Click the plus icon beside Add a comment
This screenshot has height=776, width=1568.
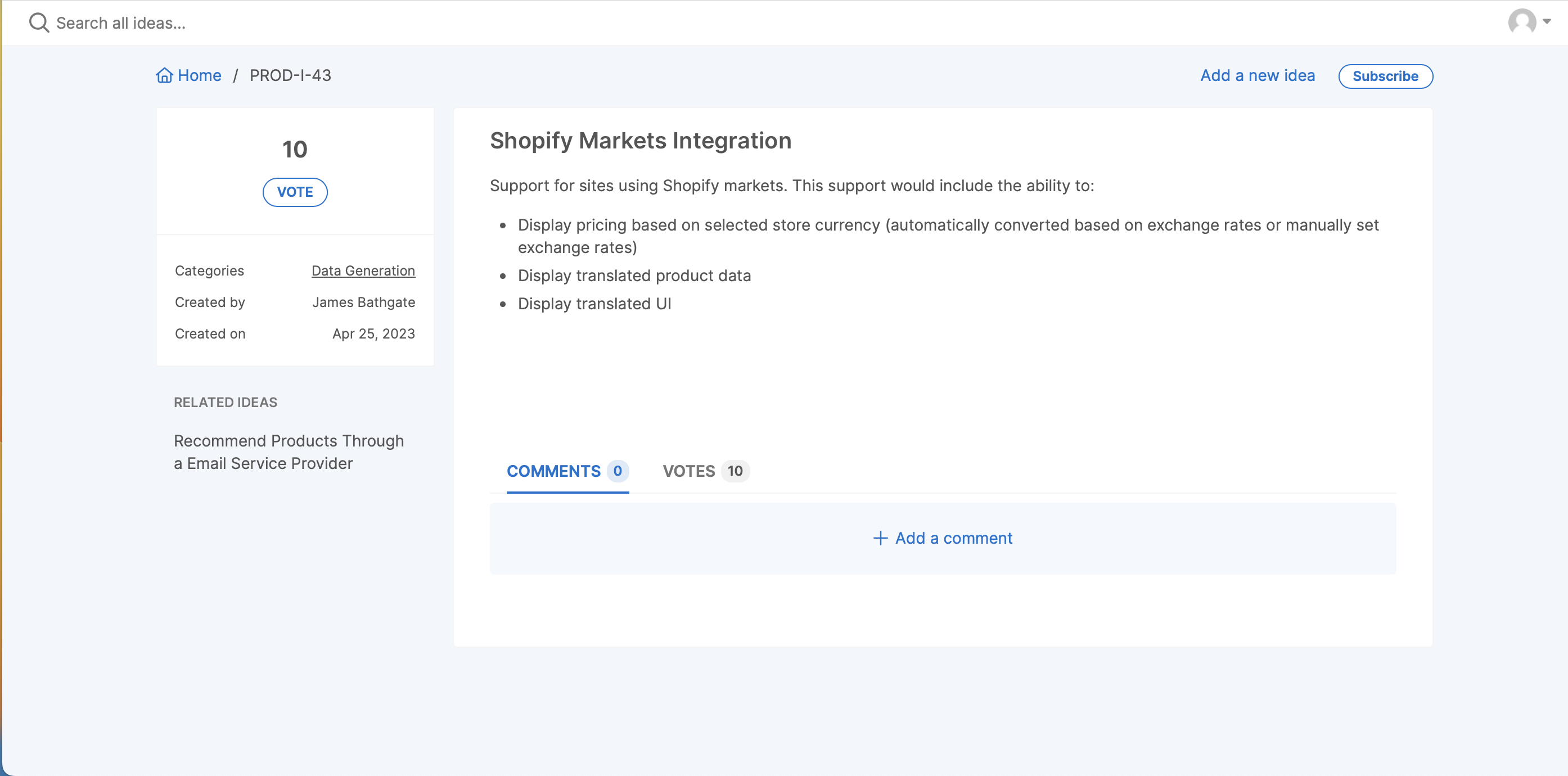click(x=880, y=538)
